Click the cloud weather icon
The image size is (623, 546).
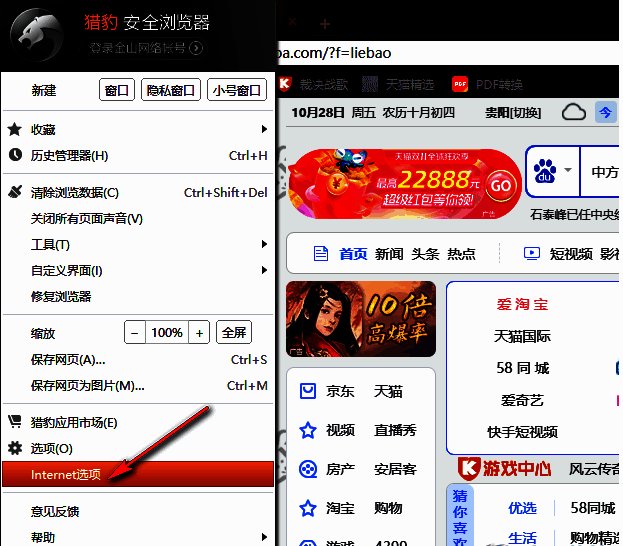click(574, 112)
